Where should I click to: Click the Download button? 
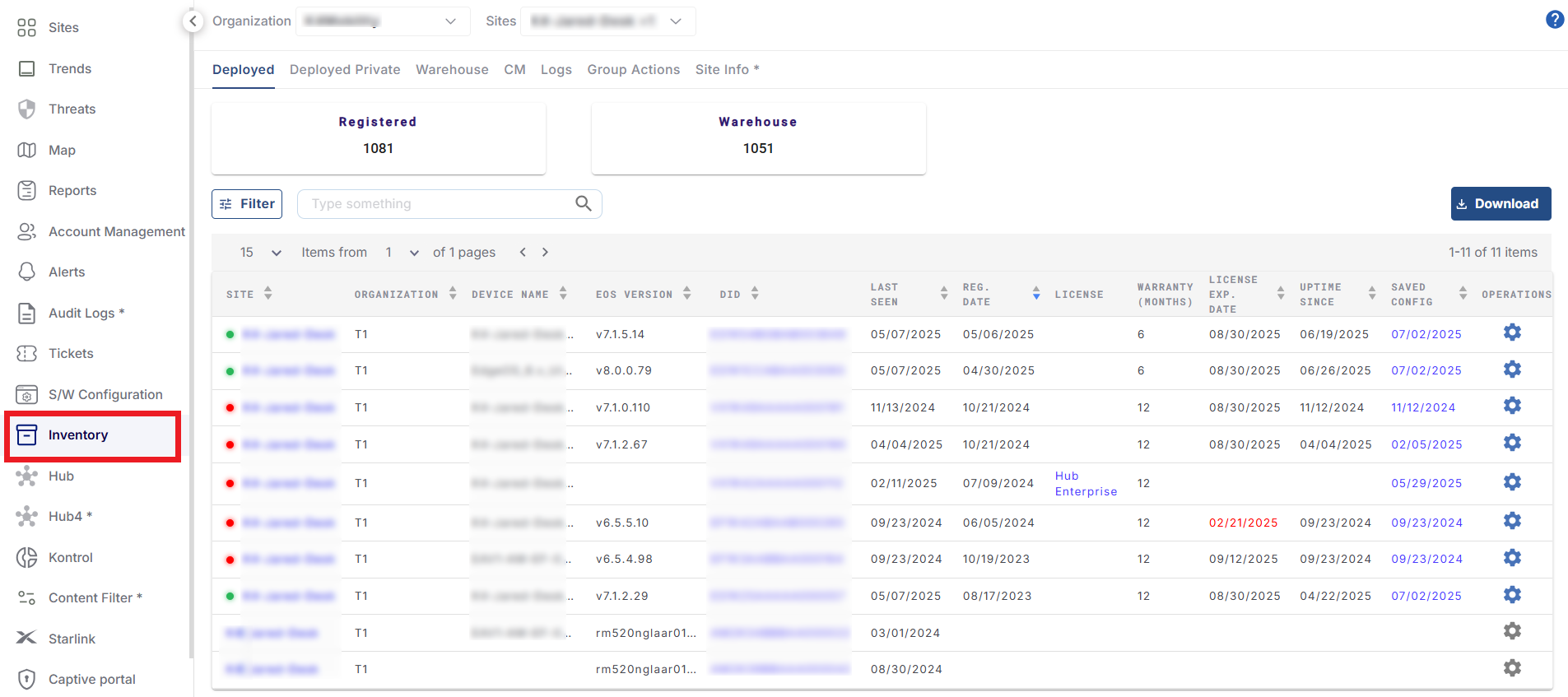[x=1500, y=204]
